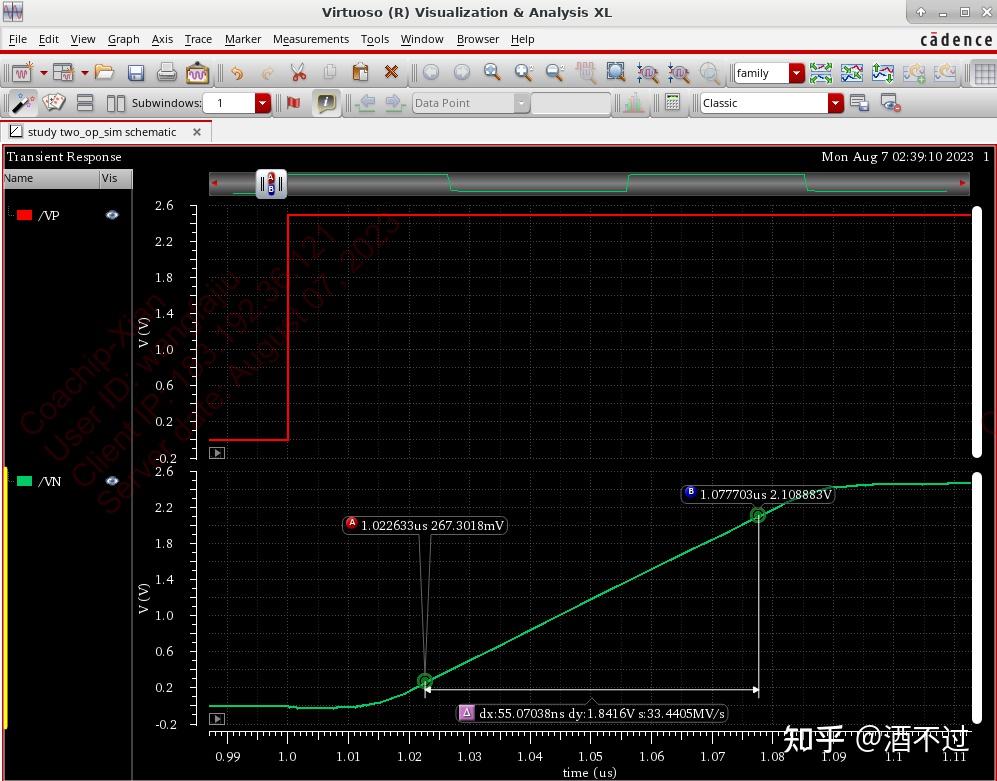This screenshot has height=781, width=997.
Task: Click the histogram bar chart icon
Action: [633, 102]
